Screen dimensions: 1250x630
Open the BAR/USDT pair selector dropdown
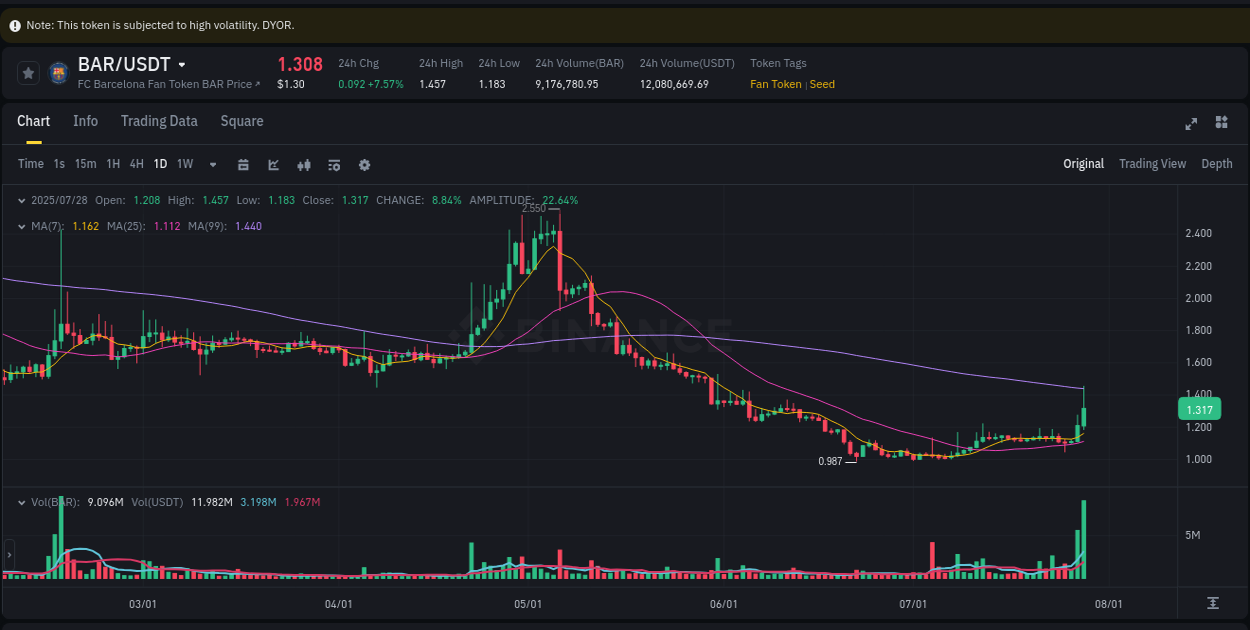pos(183,64)
